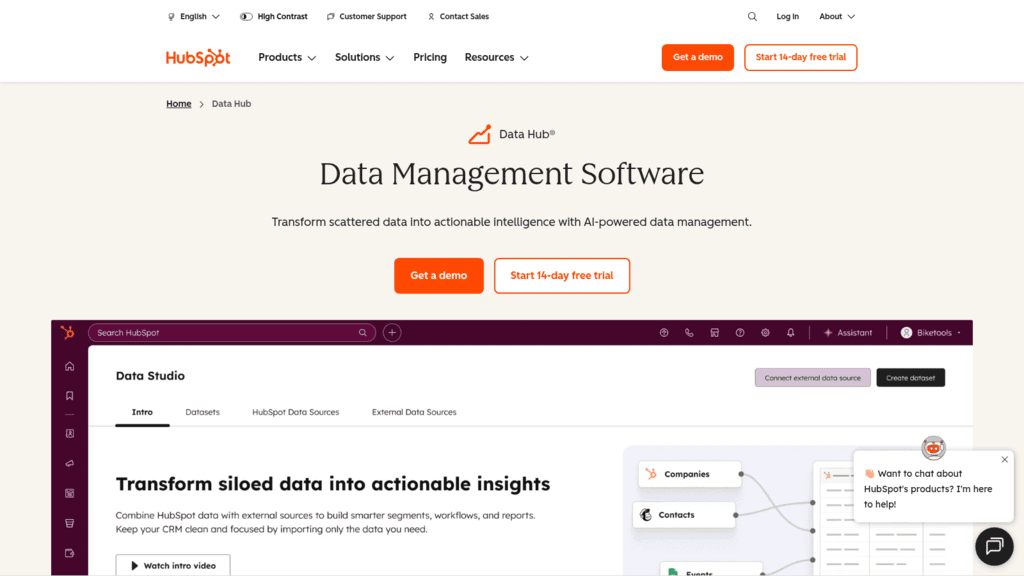Open Contact Sales link
Image resolution: width=1024 pixels, height=576 pixels.
tap(458, 16)
